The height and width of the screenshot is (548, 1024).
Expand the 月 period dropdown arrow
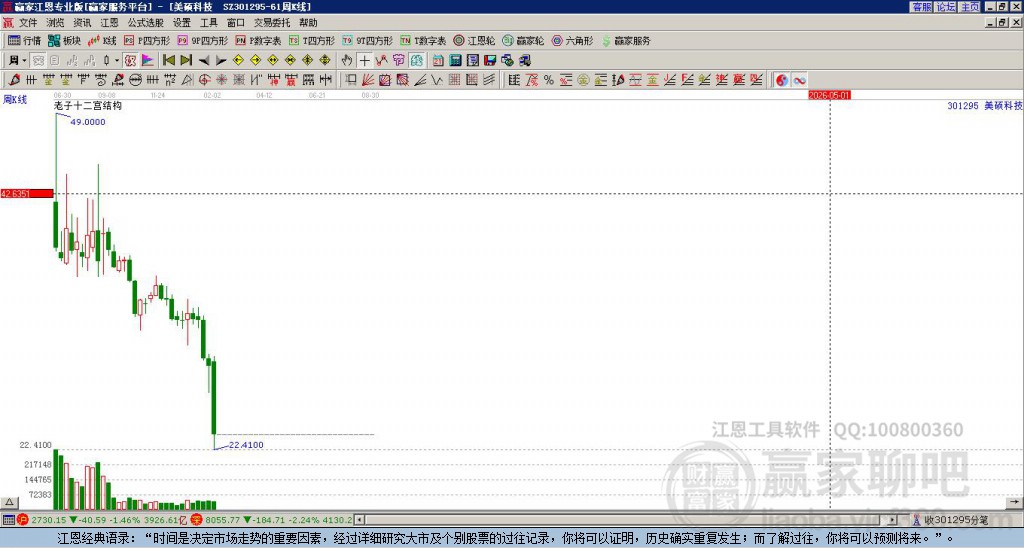click(24, 61)
